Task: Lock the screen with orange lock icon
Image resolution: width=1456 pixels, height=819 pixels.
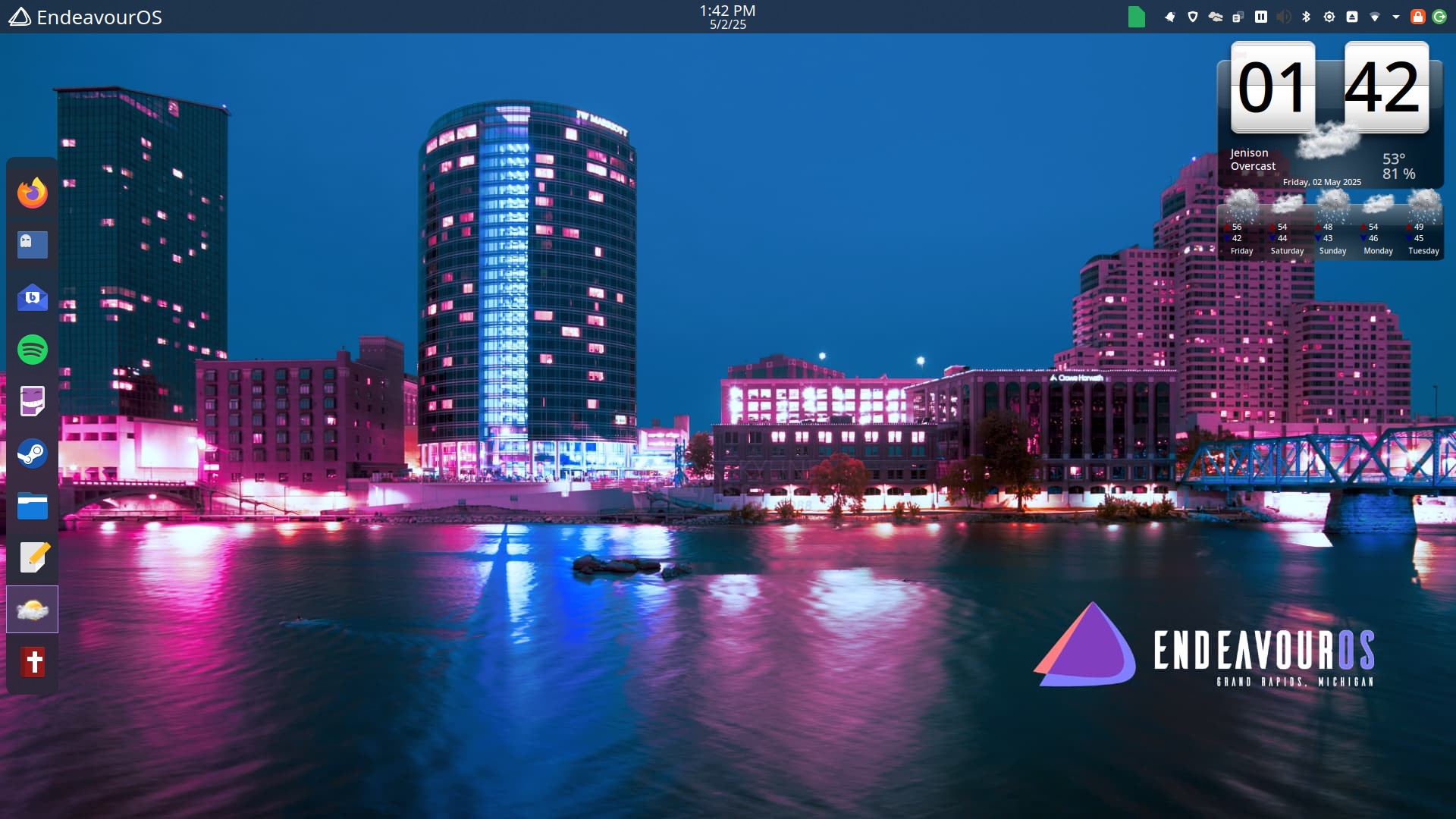Action: tap(1417, 17)
